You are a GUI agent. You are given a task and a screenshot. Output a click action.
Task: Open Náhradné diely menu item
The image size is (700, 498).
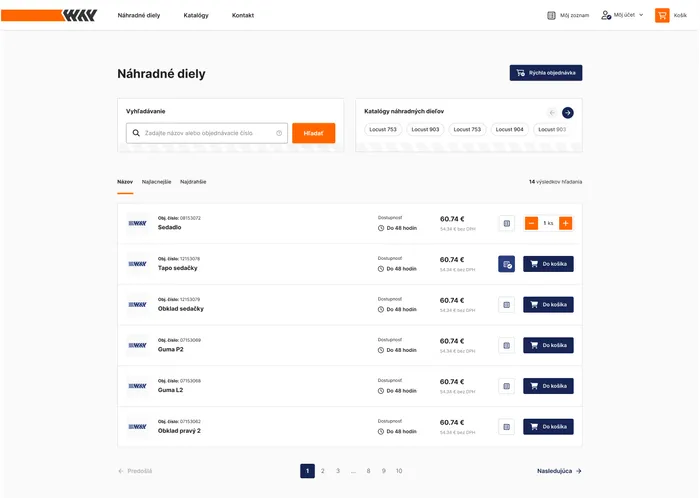[139, 15]
